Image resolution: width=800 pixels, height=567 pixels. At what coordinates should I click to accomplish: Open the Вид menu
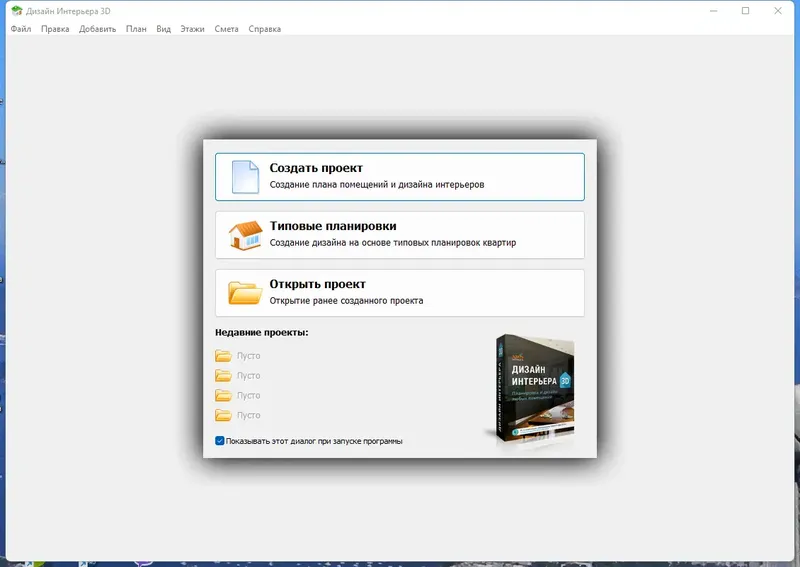pyautogui.click(x=163, y=29)
